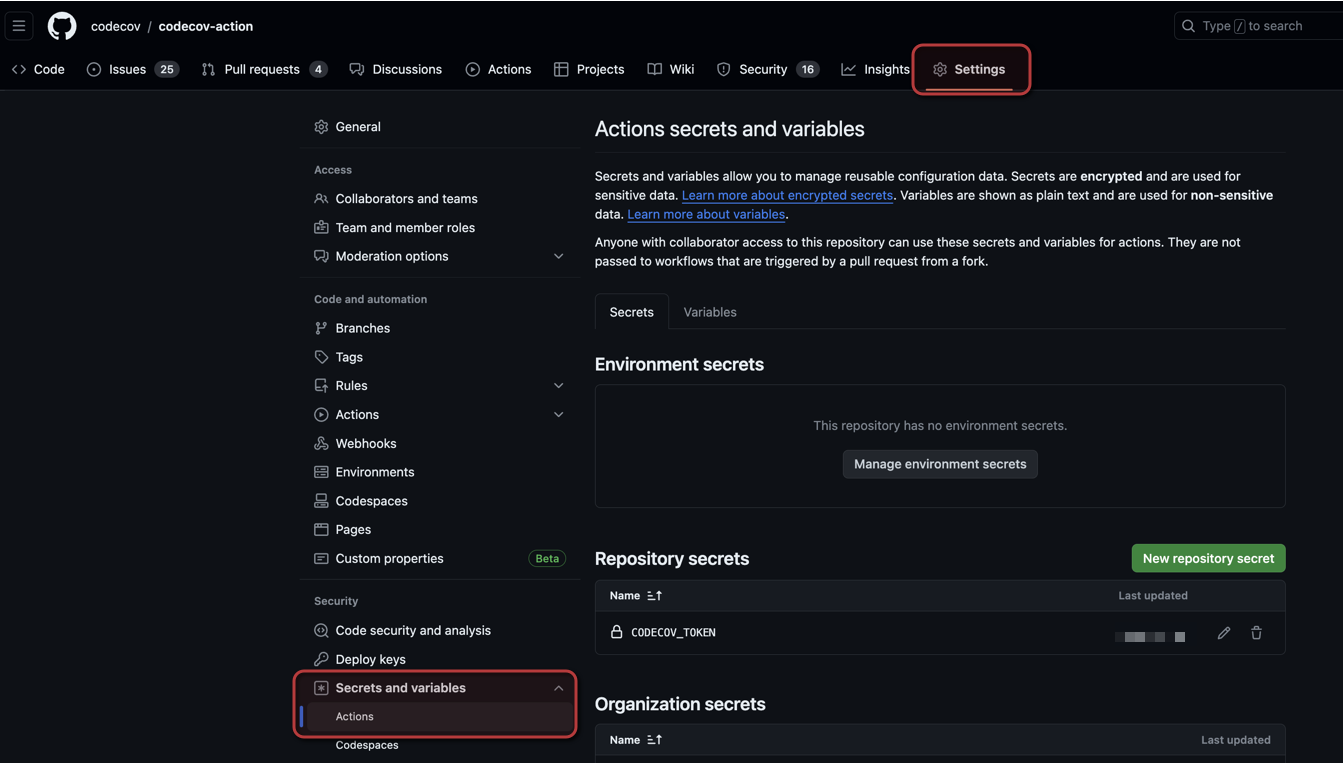Expand Moderation options chevron
This screenshot has height=763, width=1343.
(558, 256)
